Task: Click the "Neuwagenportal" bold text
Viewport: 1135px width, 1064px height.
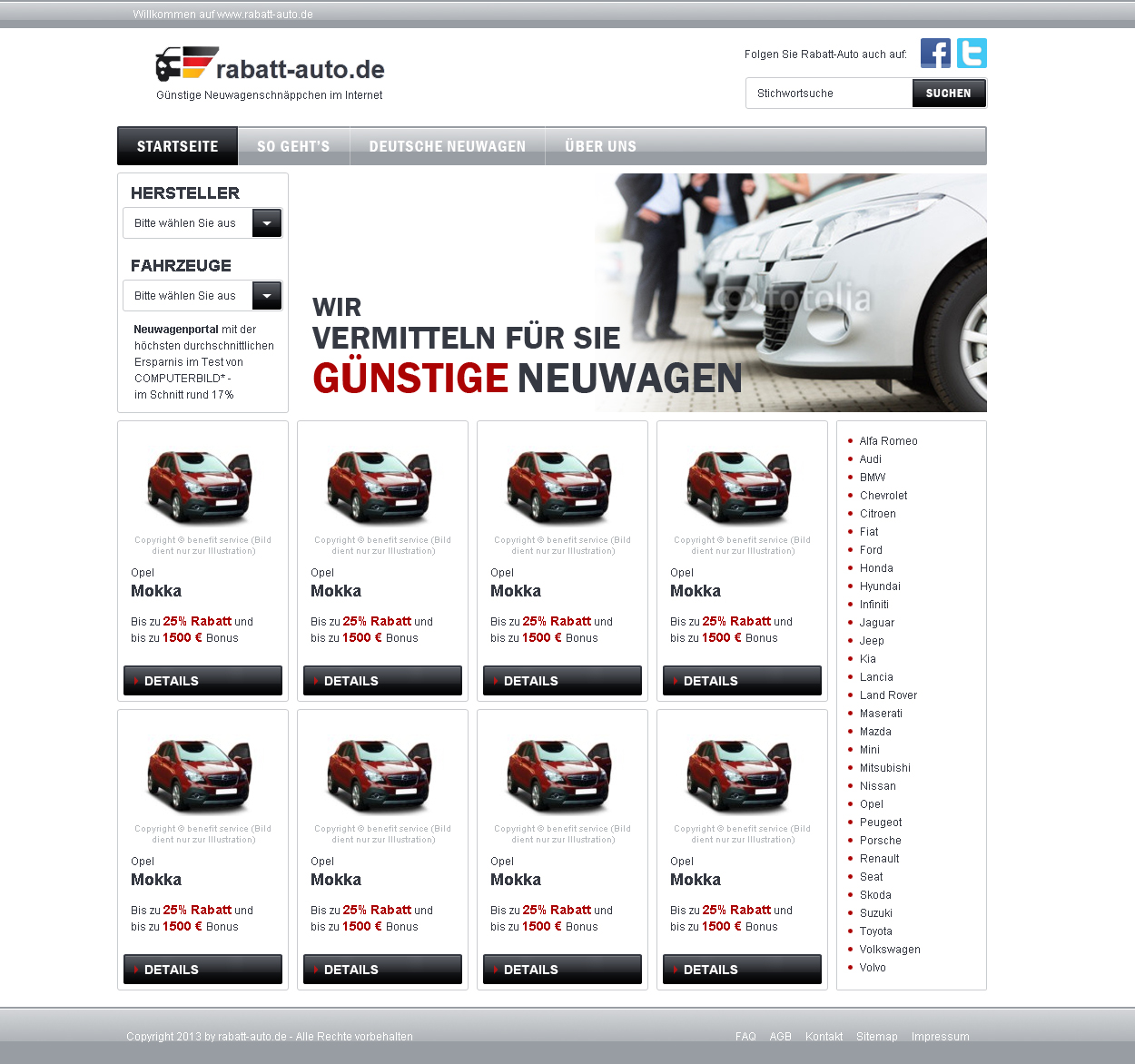Action: point(176,330)
